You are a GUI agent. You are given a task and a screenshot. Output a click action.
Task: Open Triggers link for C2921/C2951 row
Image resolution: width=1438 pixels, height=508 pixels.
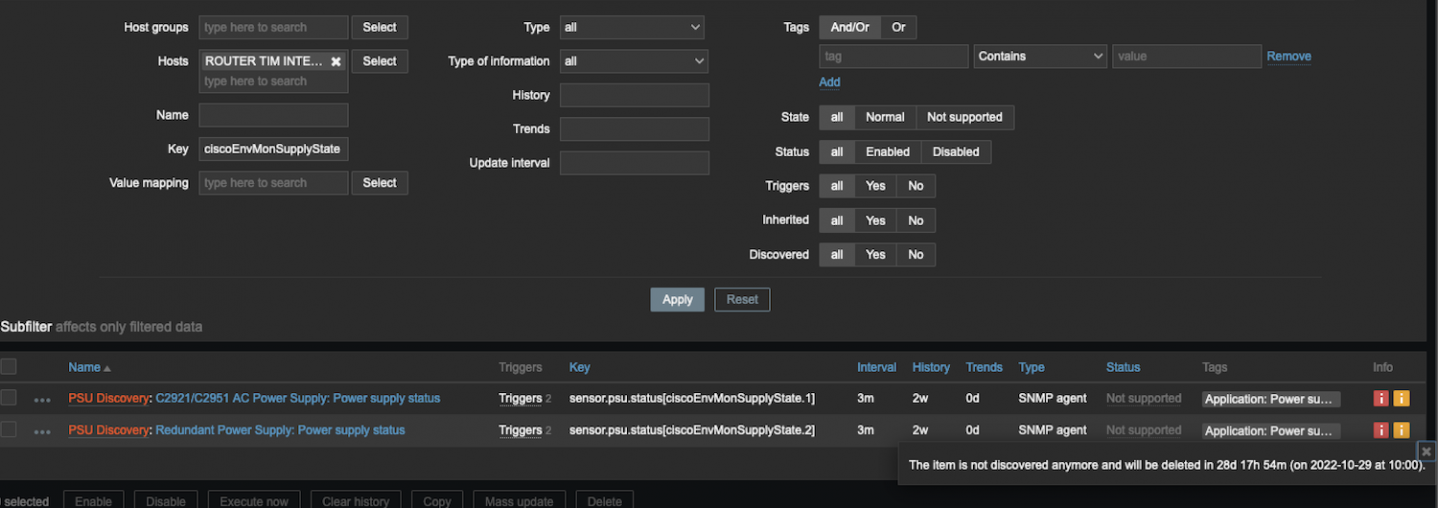click(520, 398)
